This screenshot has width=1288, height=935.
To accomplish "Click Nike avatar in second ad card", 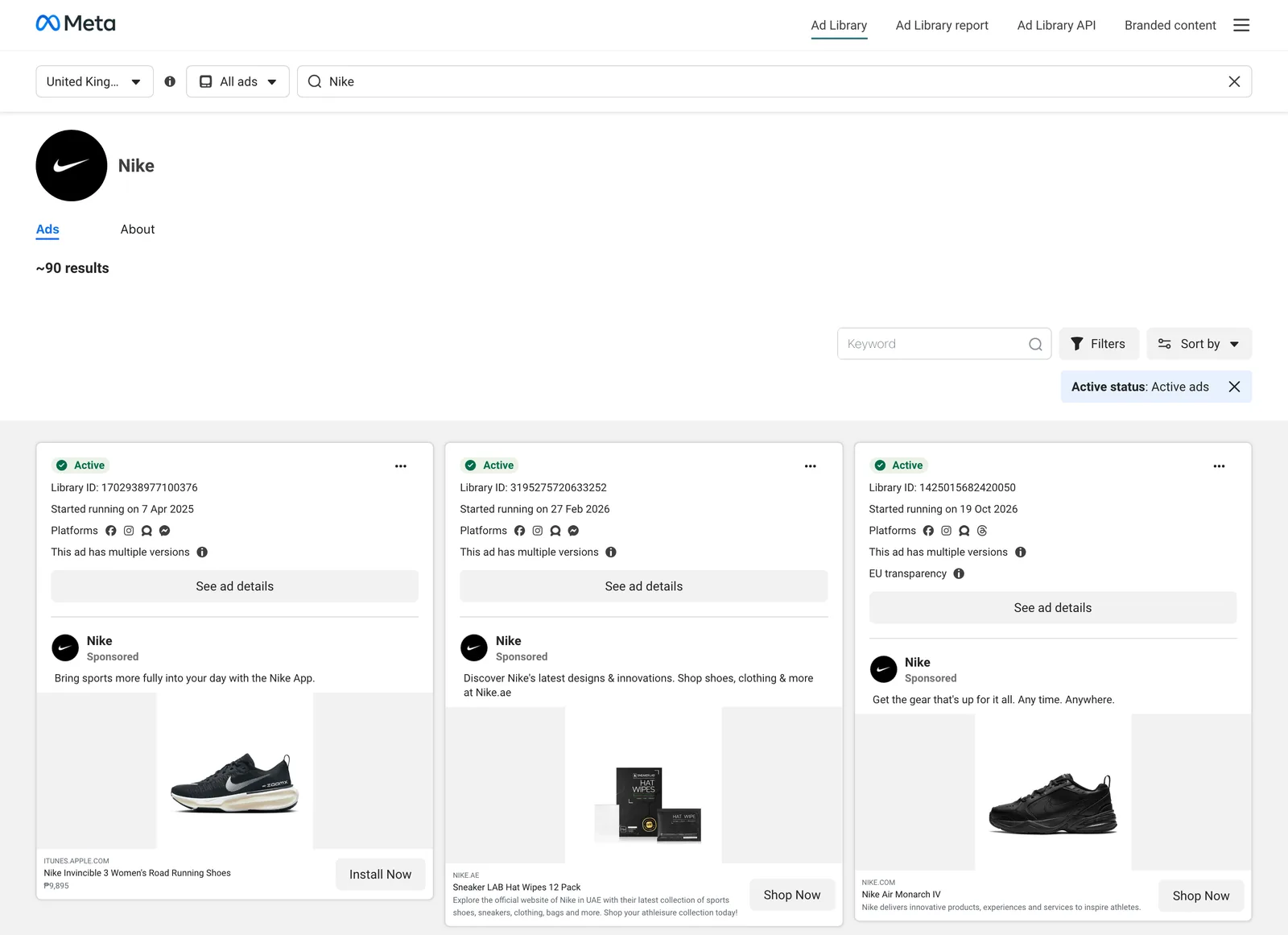I will pos(474,647).
